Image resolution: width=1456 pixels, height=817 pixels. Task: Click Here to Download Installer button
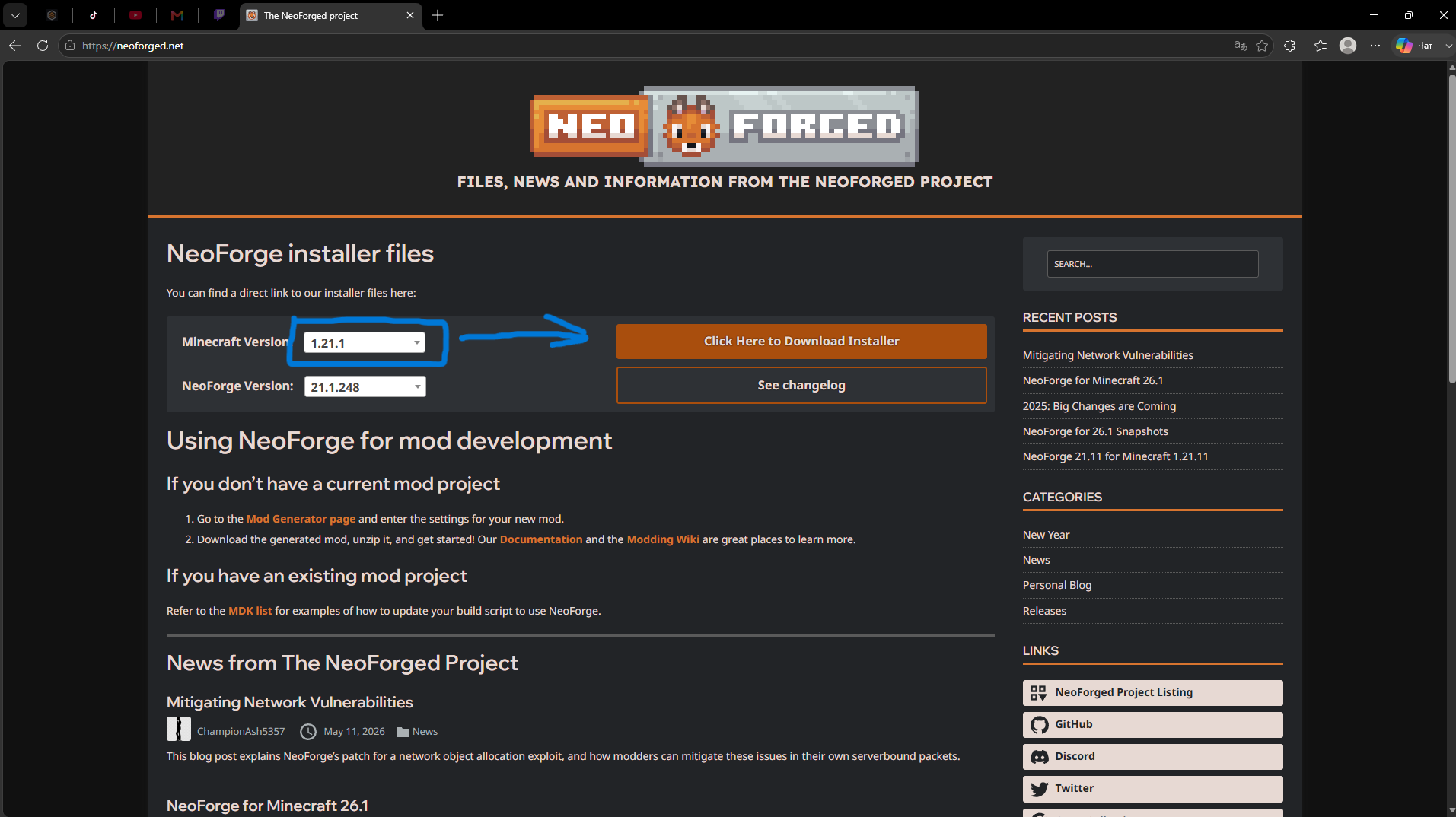801,342
